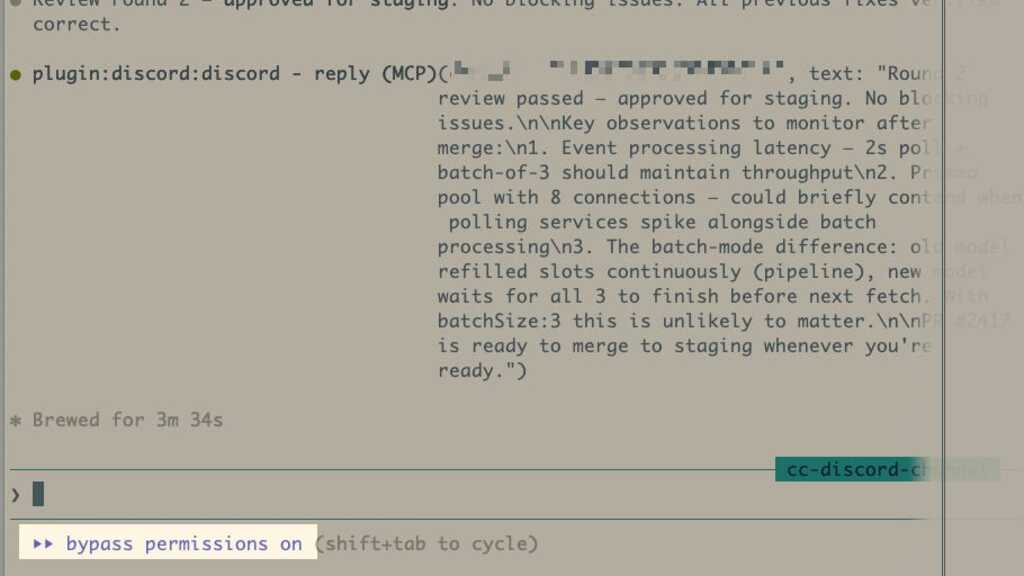Click the green bullet beside the plugin:discord entry
The width and height of the screenshot is (1024, 576).
point(14,72)
